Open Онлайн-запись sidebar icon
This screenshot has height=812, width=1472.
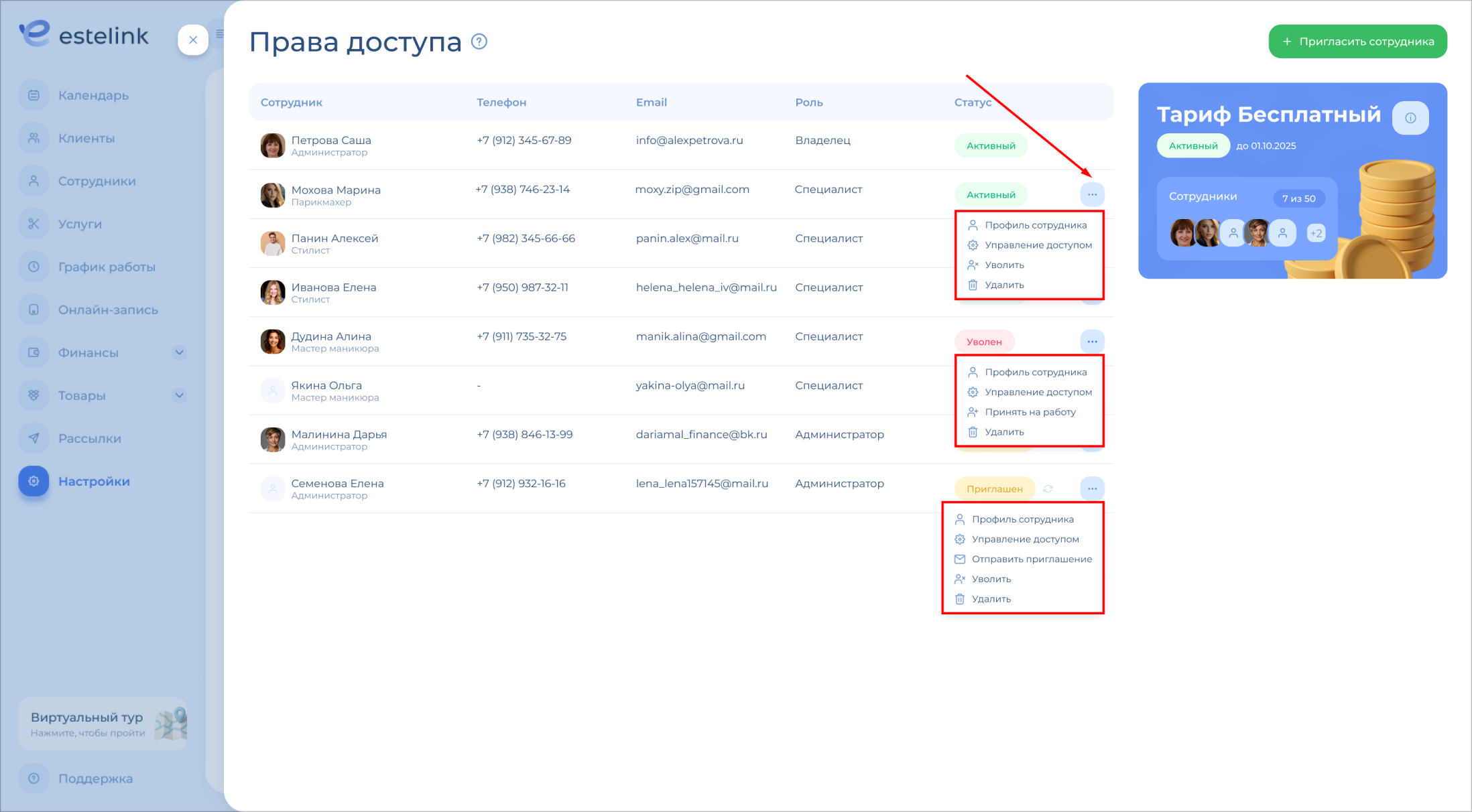coord(34,310)
